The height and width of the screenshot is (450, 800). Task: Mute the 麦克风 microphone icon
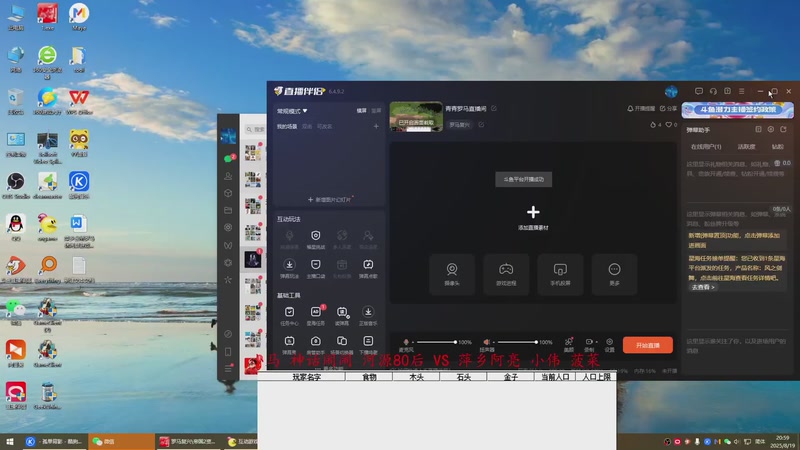(406, 342)
